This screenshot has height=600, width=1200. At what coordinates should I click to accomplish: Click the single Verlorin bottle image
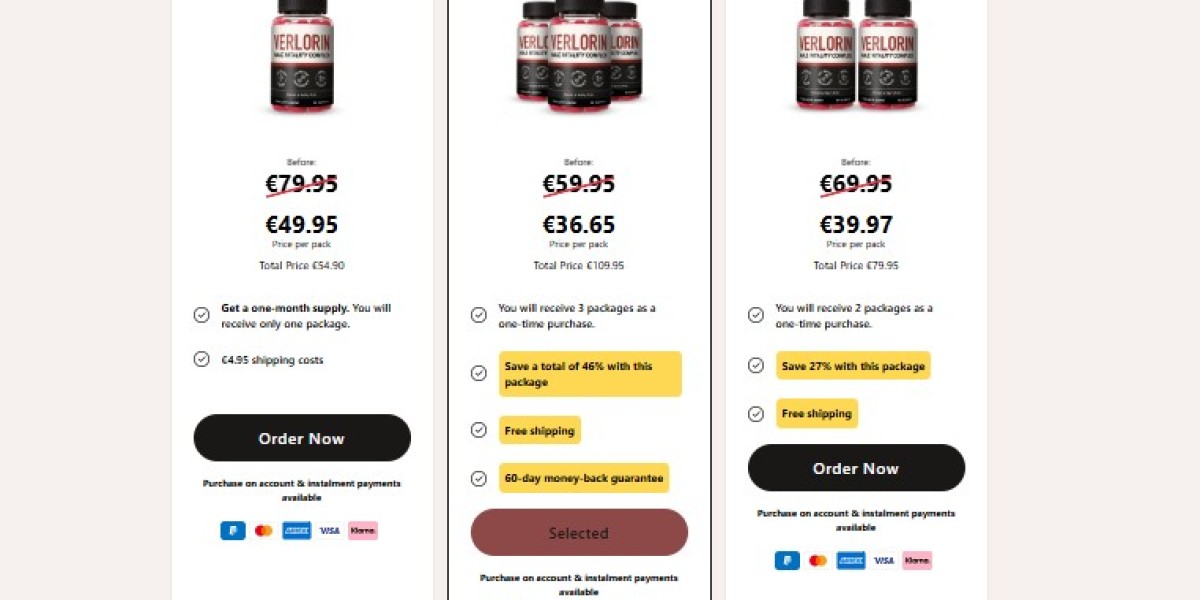coord(302,55)
